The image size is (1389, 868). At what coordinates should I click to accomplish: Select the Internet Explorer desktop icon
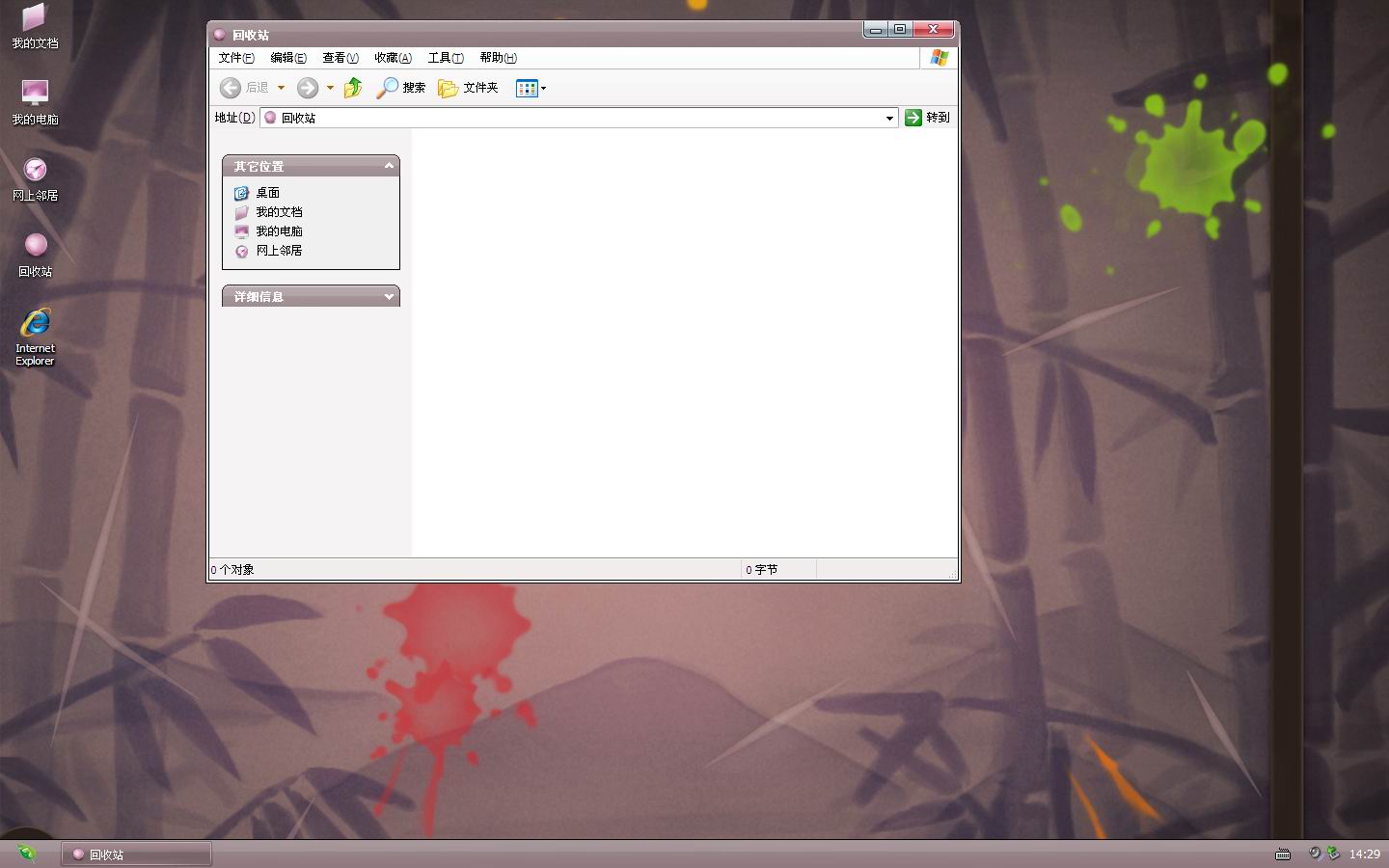pos(35,337)
